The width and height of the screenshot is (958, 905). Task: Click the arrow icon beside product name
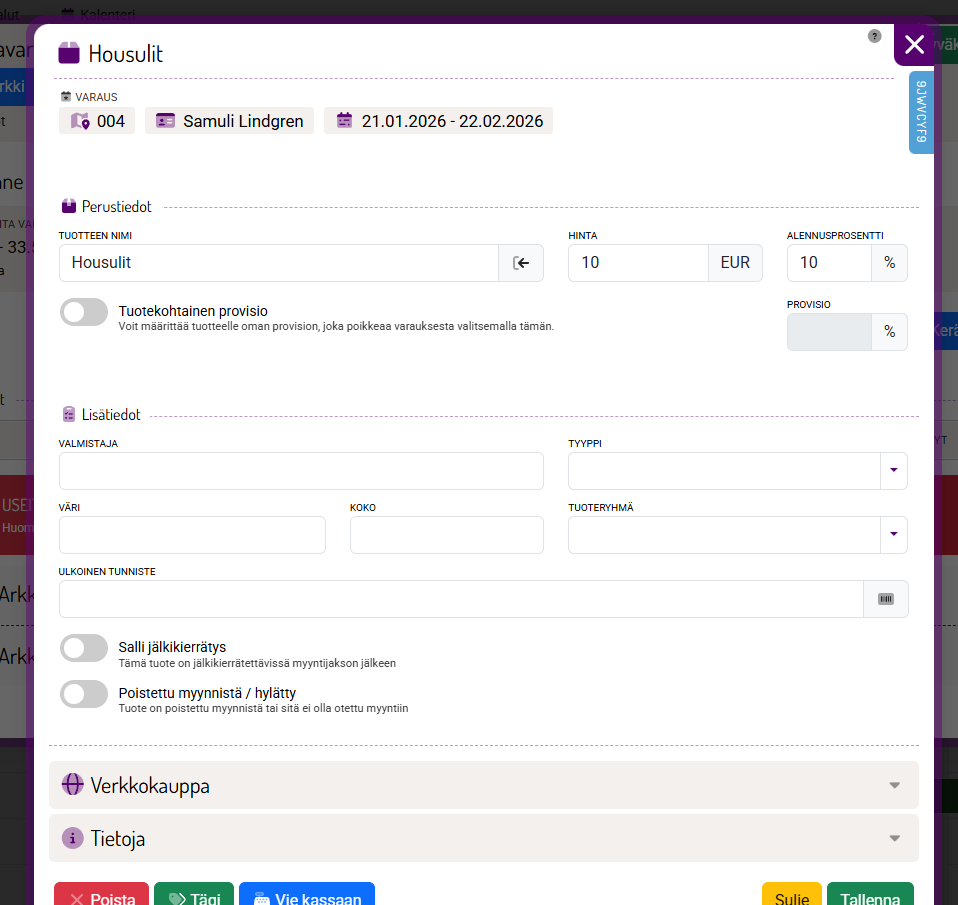coord(521,263)
